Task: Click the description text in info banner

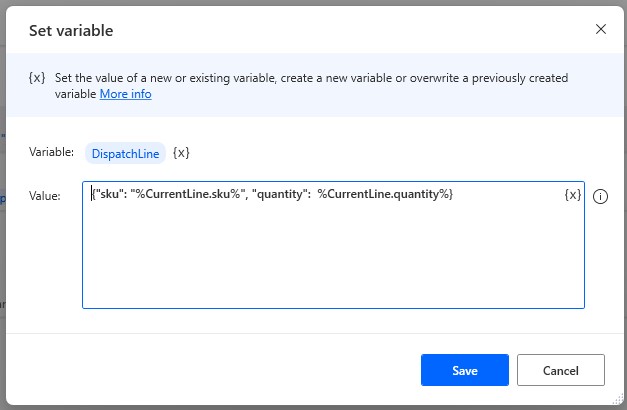Action: click(300, 78)
